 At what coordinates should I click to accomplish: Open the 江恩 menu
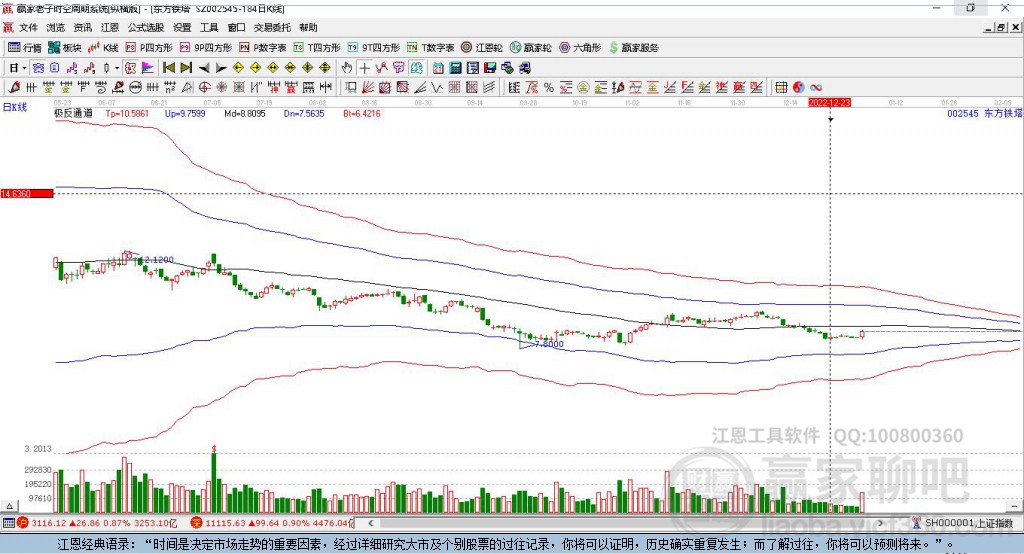(x=111, y=28)
